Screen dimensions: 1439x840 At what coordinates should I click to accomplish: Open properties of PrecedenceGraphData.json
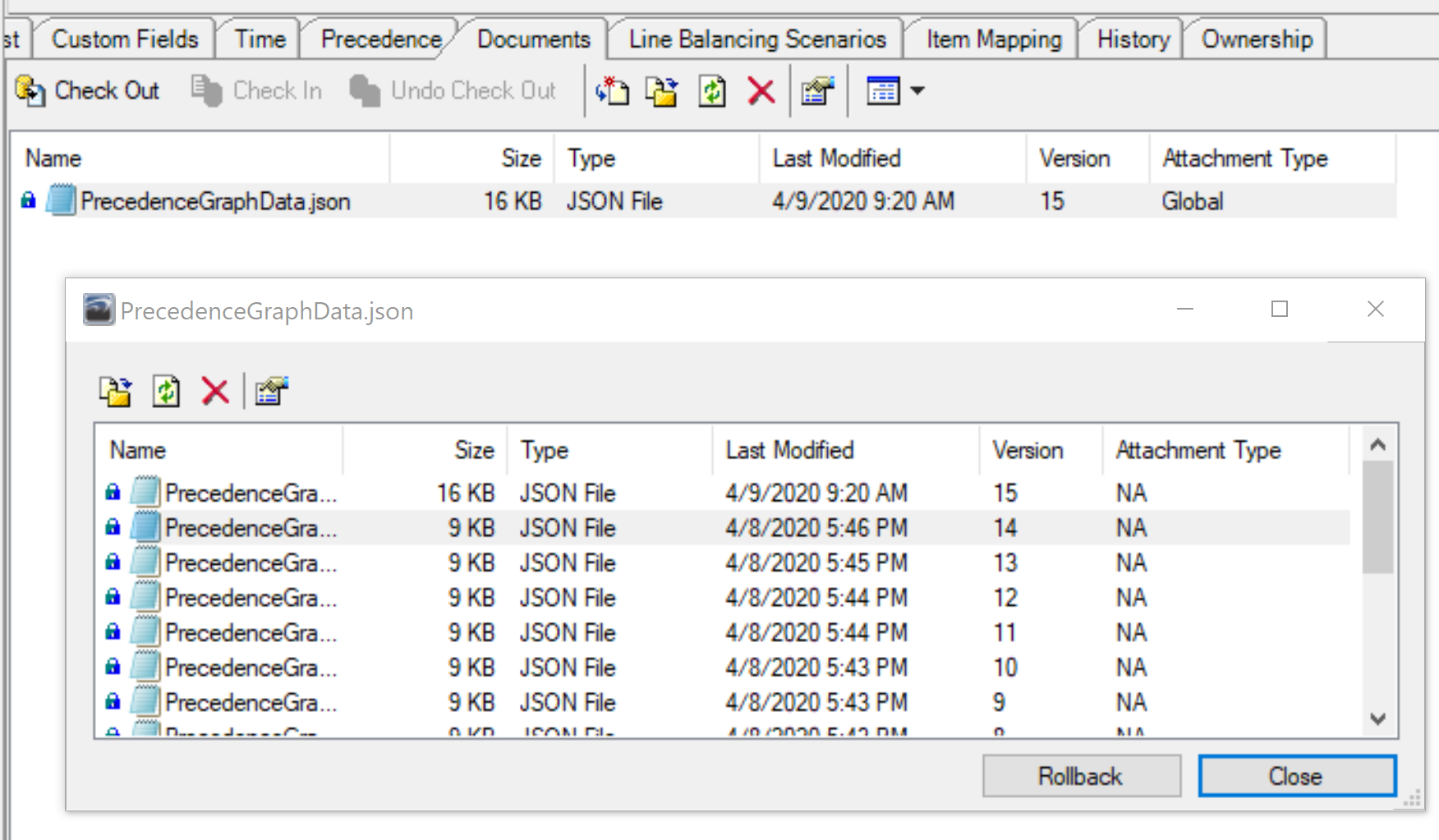tap(816, 90)
